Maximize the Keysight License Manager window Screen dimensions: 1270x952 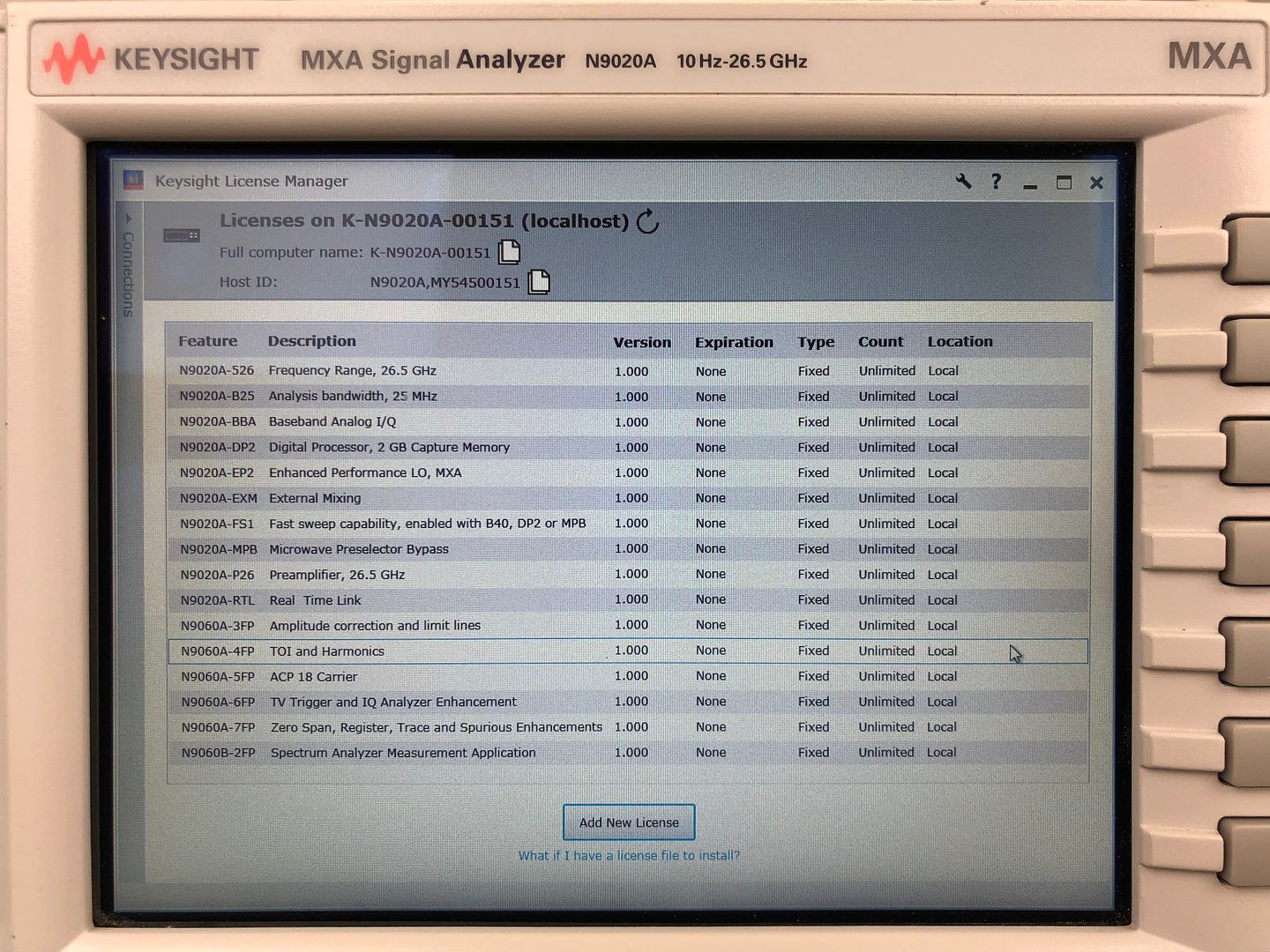(1064, 182)
